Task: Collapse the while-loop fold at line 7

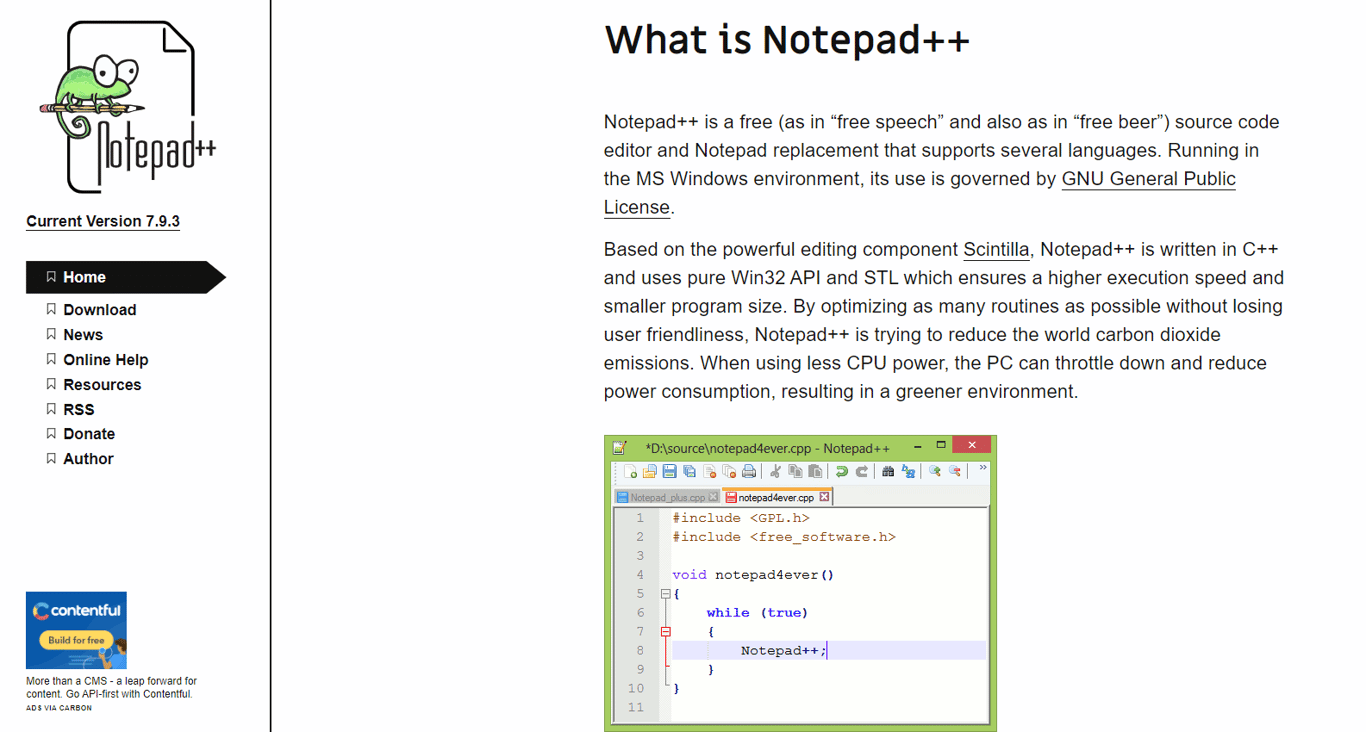Action: (x=664, y=631)
